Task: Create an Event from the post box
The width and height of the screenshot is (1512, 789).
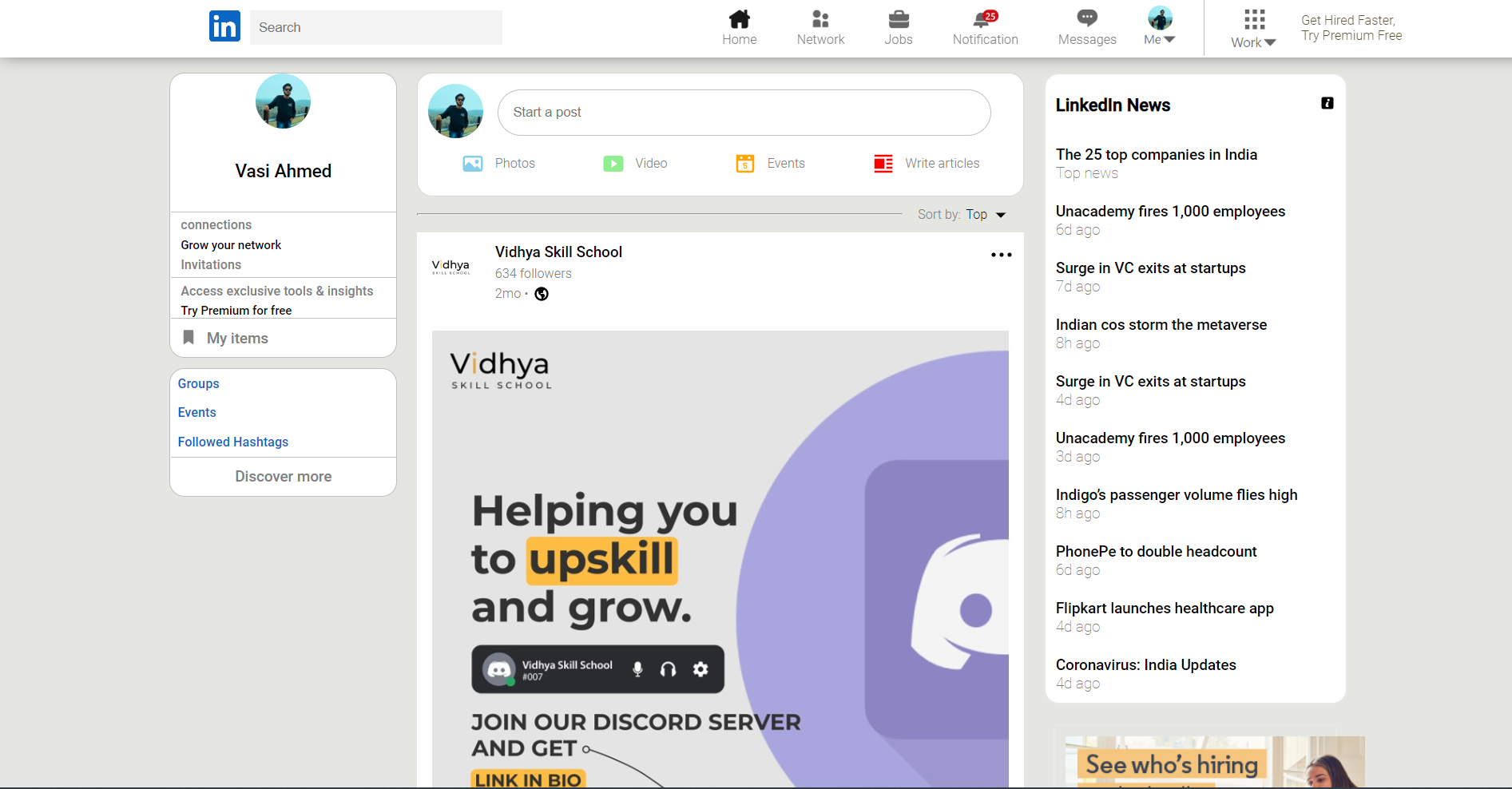Action: (x=769, y=163)
